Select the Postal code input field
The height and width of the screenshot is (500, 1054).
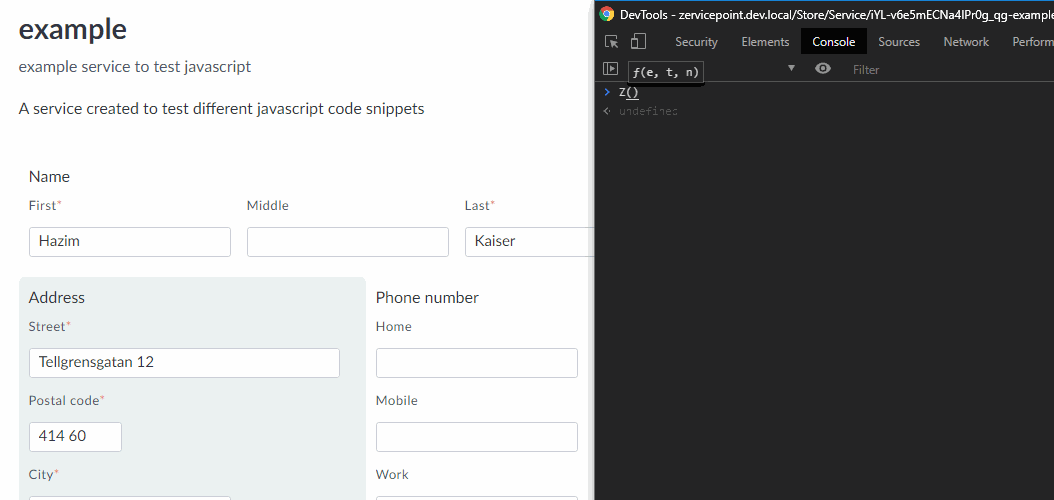pyautogui.click(x=75, y=436)
